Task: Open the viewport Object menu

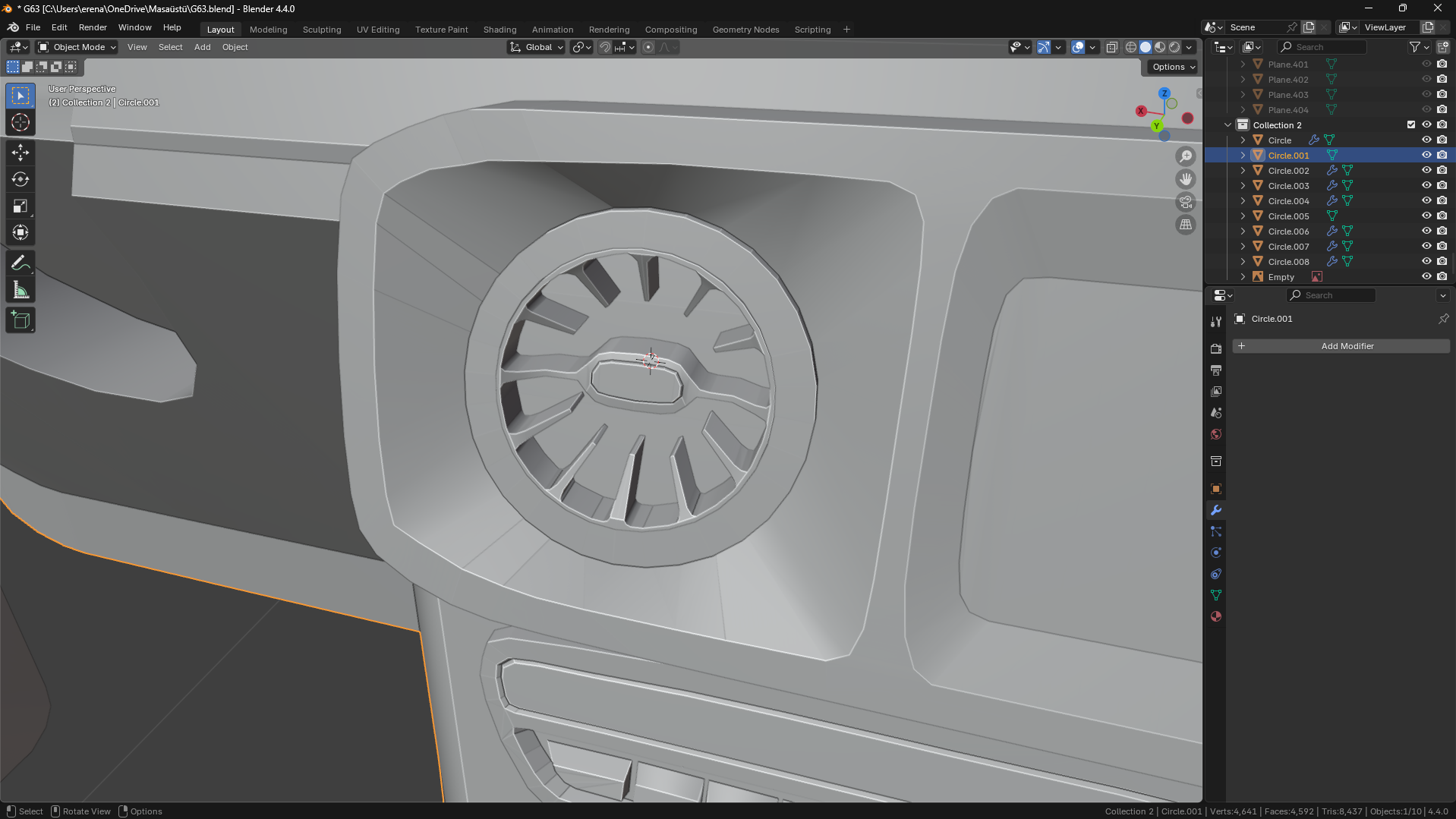Action: click(235, 47)
